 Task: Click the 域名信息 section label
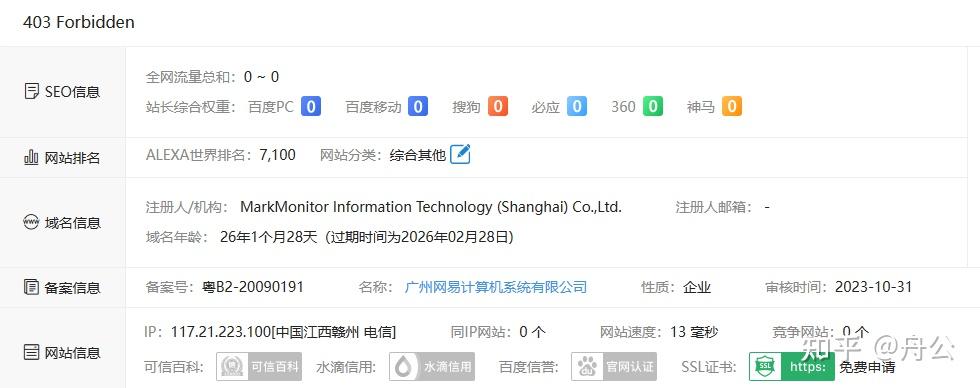click(x=72, y=223)
